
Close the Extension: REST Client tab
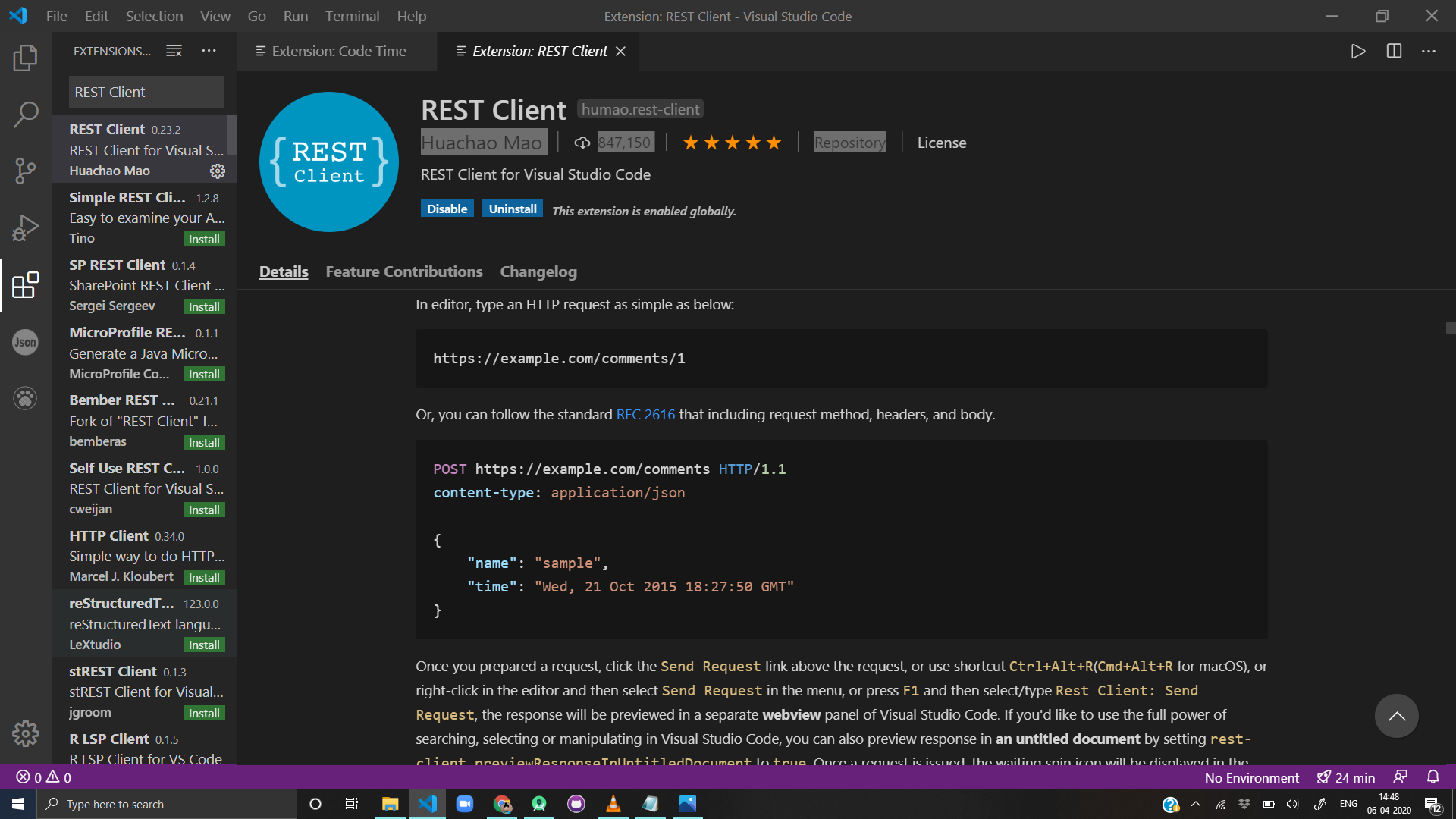(621, 51)
